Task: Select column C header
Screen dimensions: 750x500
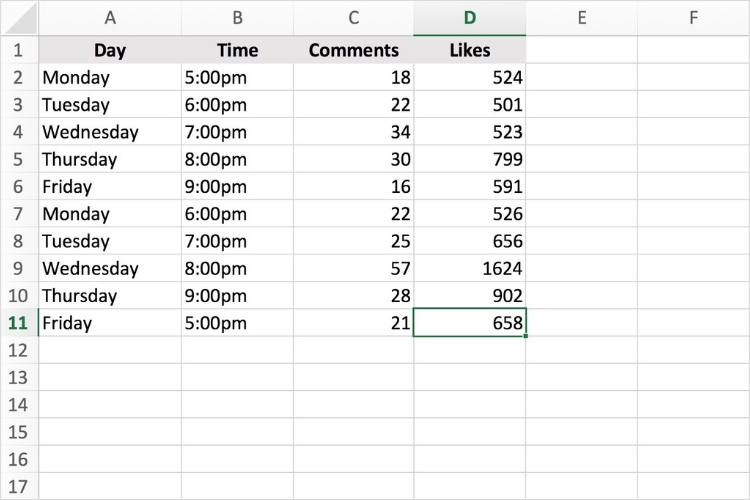Action: tap(354, 18)
